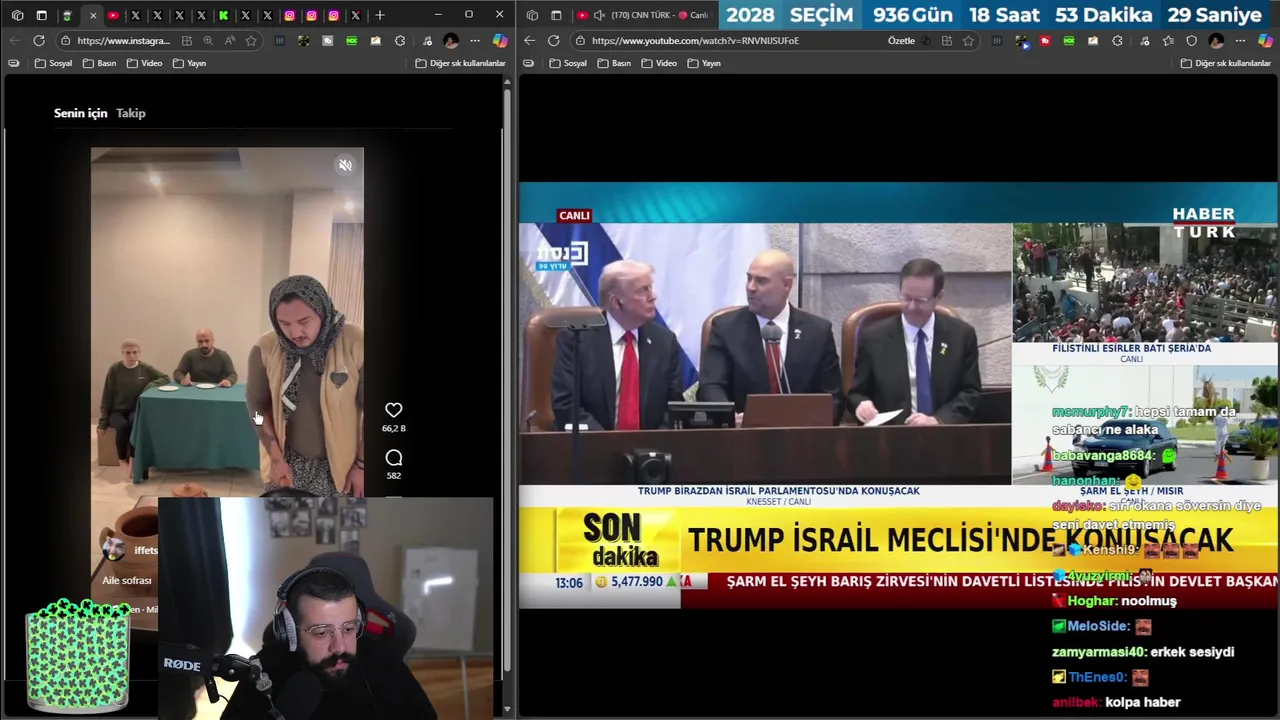
Task: Expand Sosyal bookmarks folder in Instagram window
Action: coord(53,63)
